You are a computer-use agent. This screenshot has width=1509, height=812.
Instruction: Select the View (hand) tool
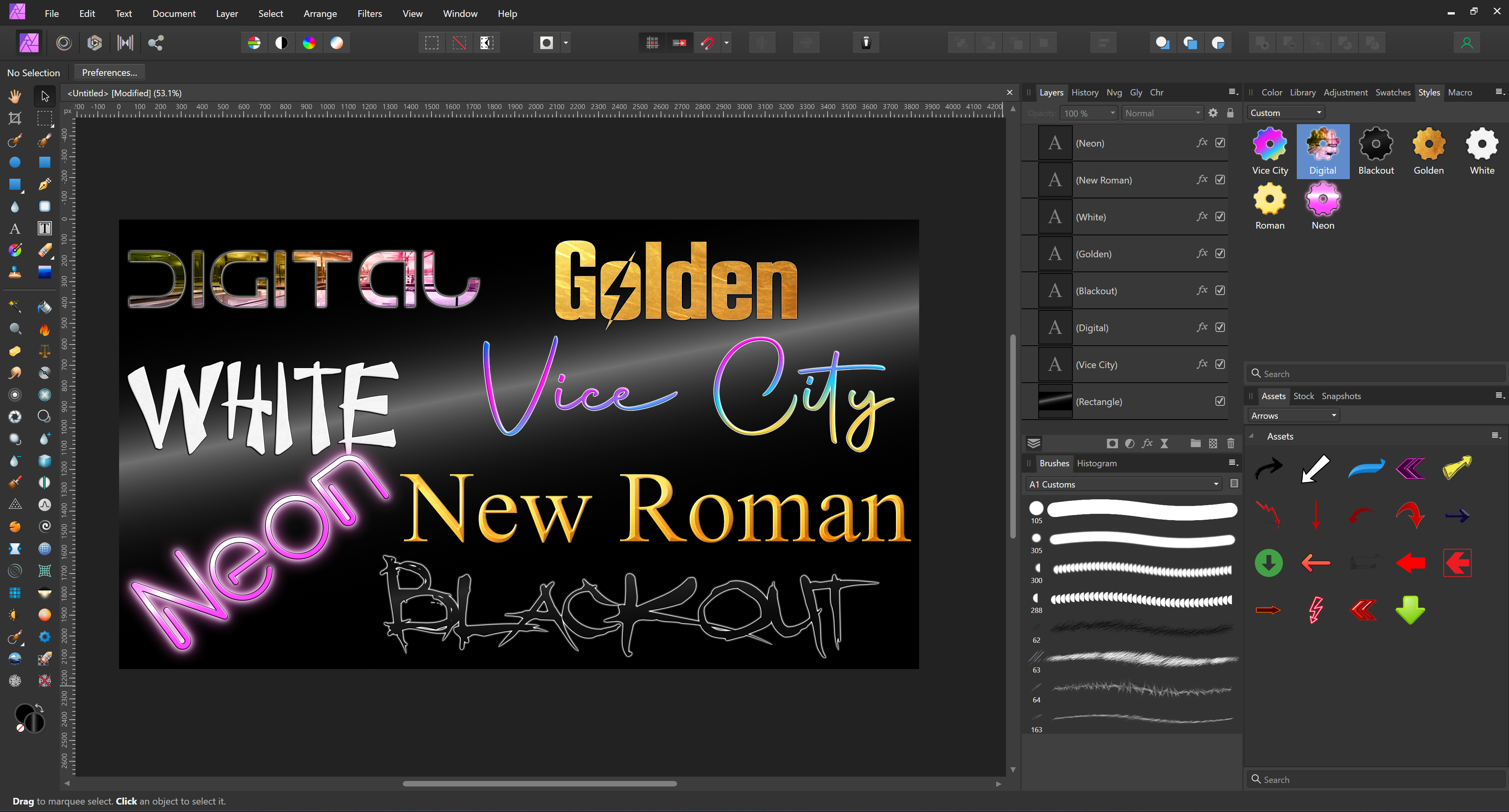pos(15,96)
